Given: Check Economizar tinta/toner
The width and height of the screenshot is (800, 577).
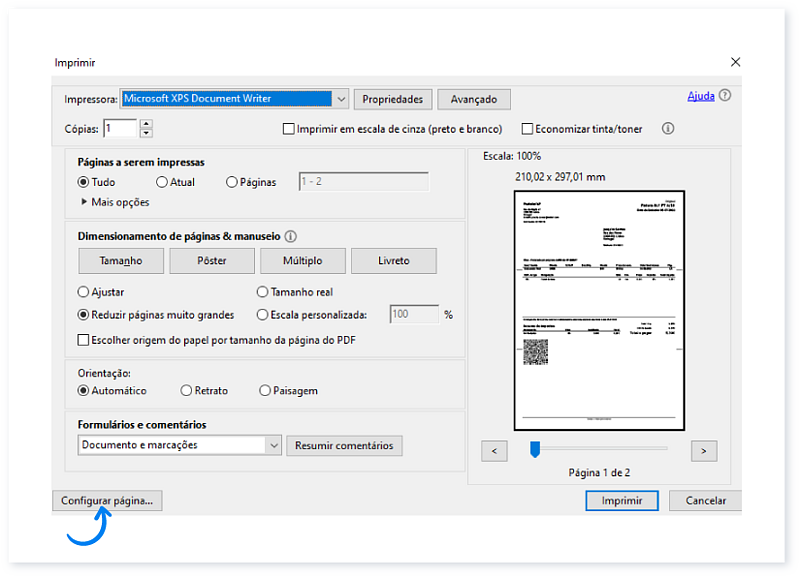Looking at the screenshot, I should [x=527, y=128].
